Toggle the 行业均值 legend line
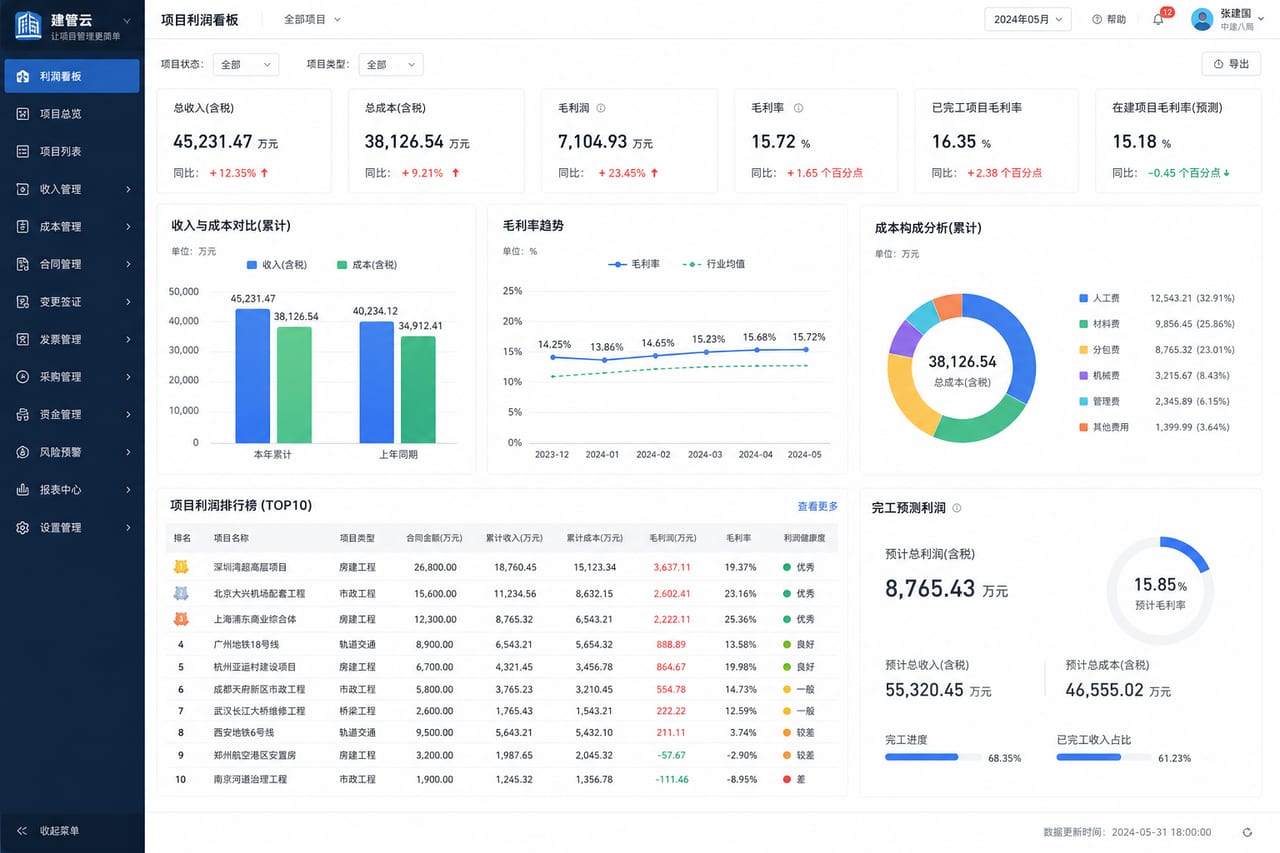The height and width of the screenshot is (853, 1280). pyautogui.click(x=714, y=264)
